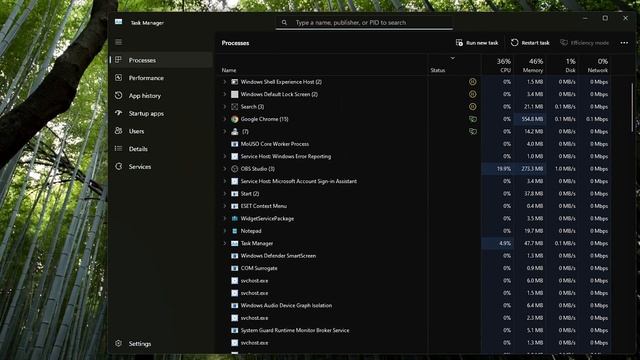Switch to App history page
The width and height of the screenshot is (640, 360).
(x=145, y=96)
